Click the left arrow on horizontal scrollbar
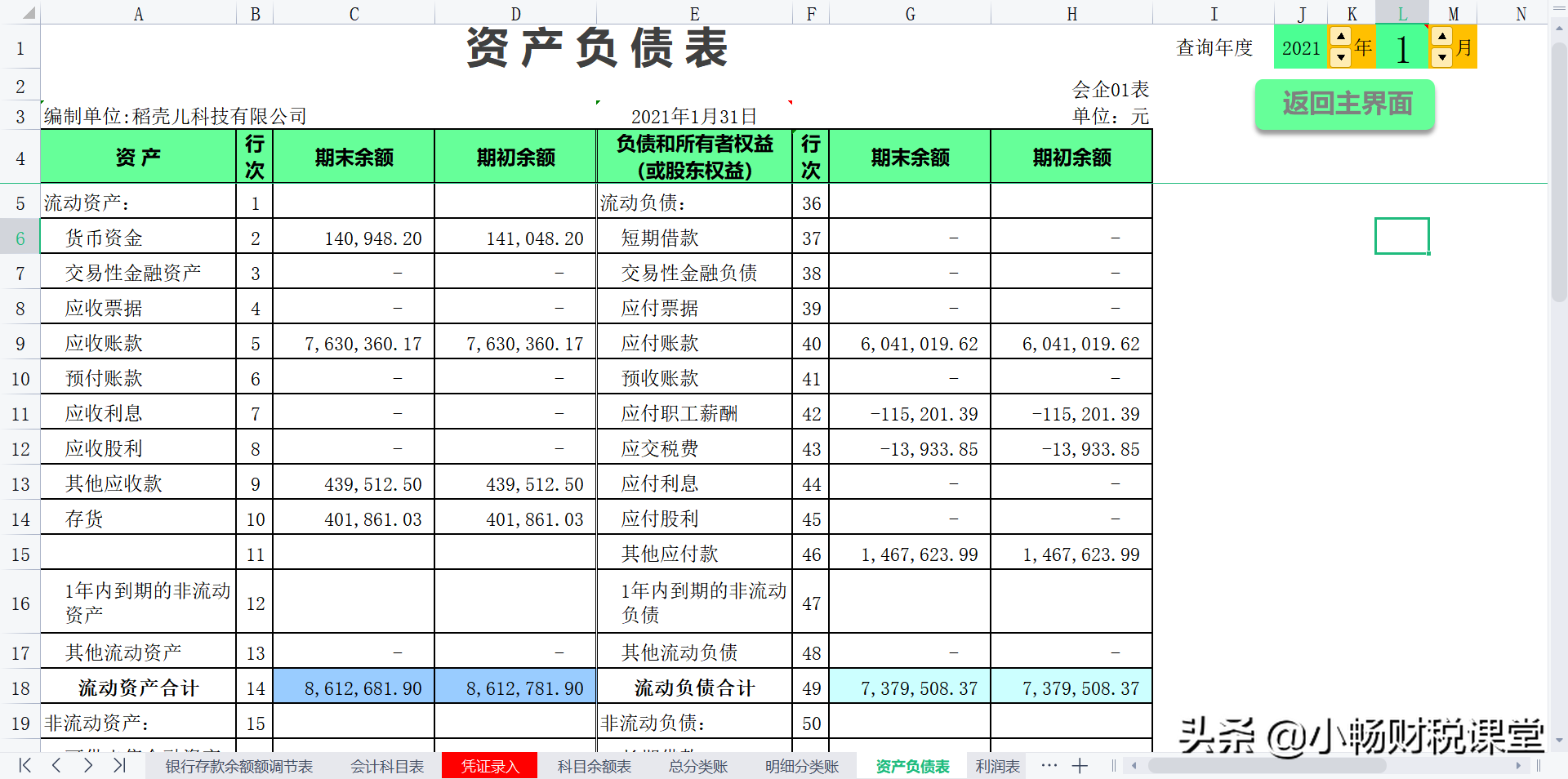This screenshot has height=779, width=1568. tap(1134, 766)
